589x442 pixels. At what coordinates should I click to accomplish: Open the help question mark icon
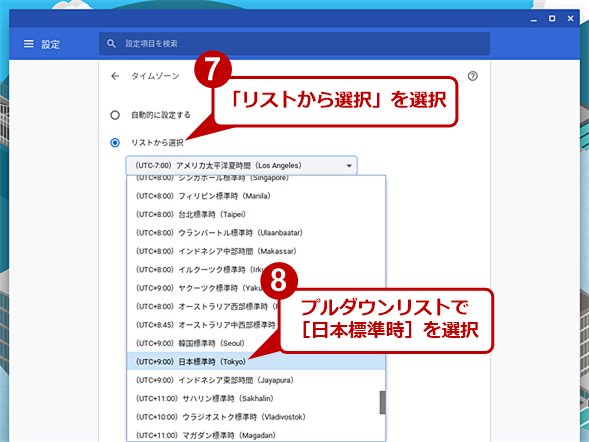coord(473,76)
